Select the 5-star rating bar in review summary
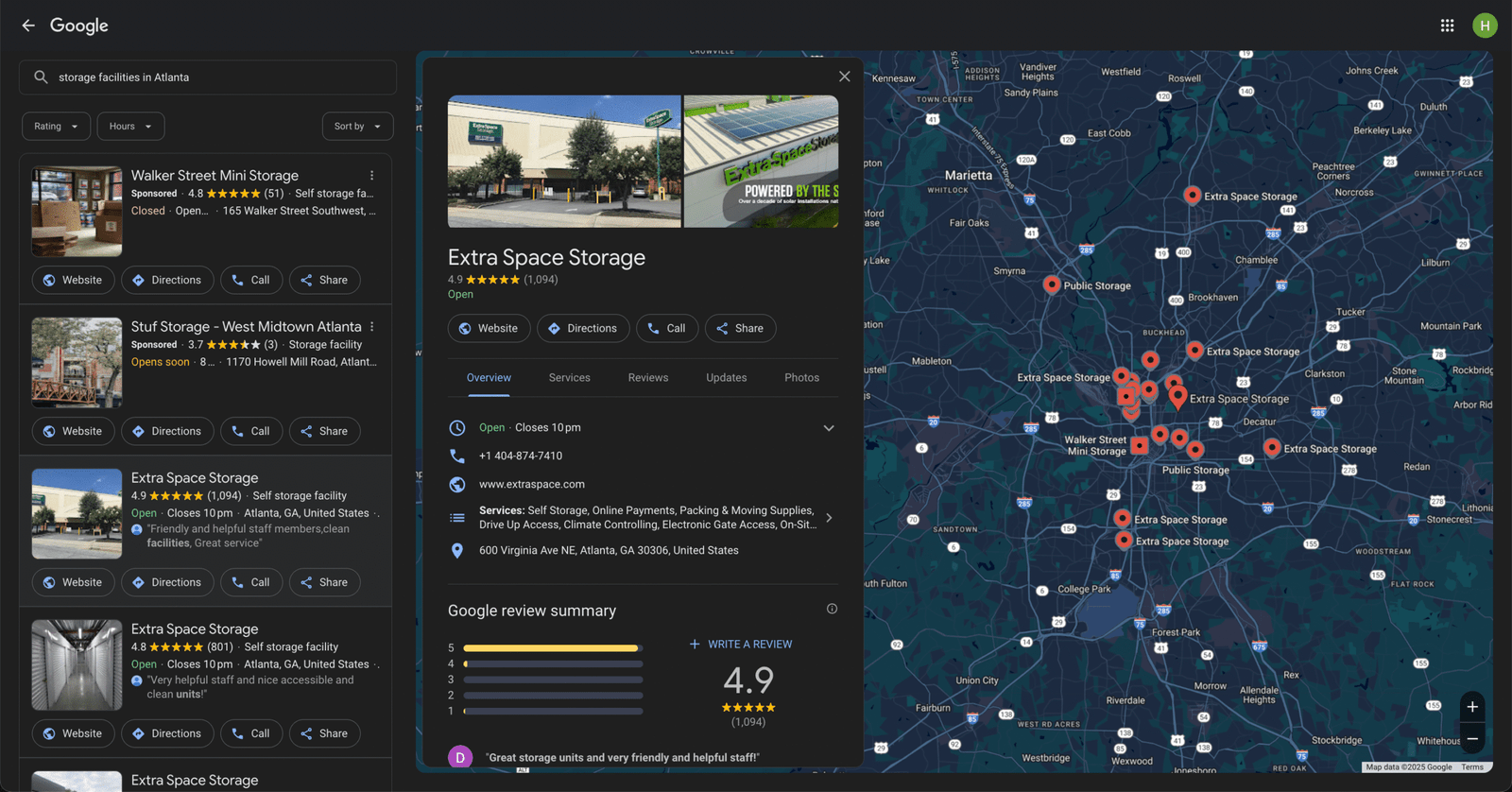This screenshot has height=792, width=1512. click(553, 648)
